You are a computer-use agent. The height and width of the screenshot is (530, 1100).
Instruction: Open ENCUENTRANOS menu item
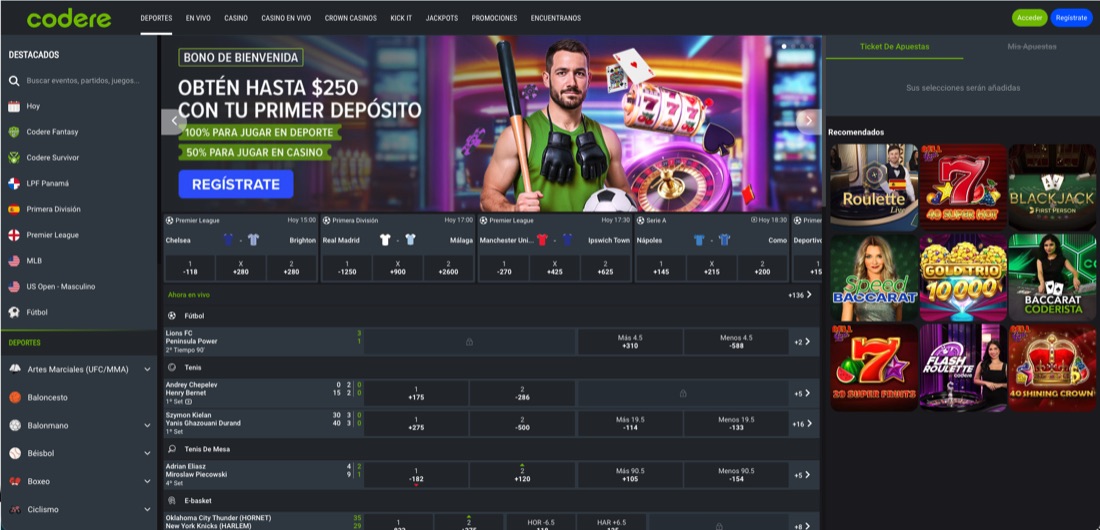pos(556,18)
